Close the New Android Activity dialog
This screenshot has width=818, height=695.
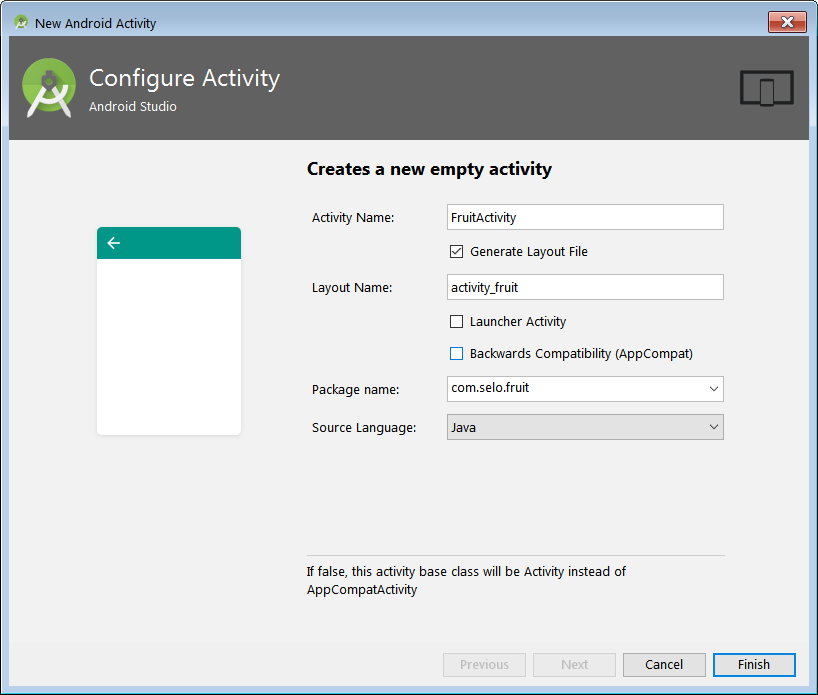click(787, 22)
